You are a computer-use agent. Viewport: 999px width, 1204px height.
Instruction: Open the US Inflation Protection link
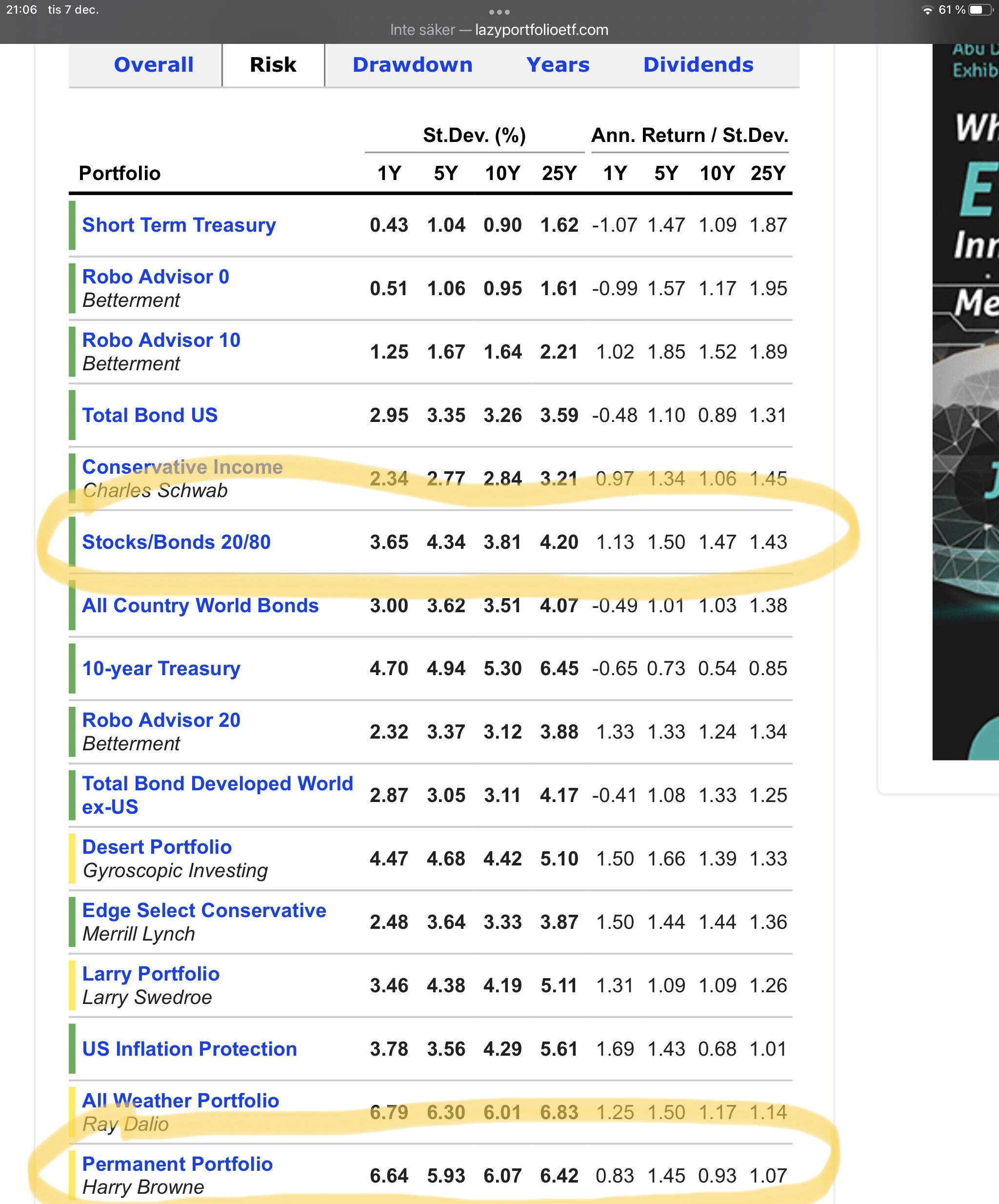coord(189,1049)
